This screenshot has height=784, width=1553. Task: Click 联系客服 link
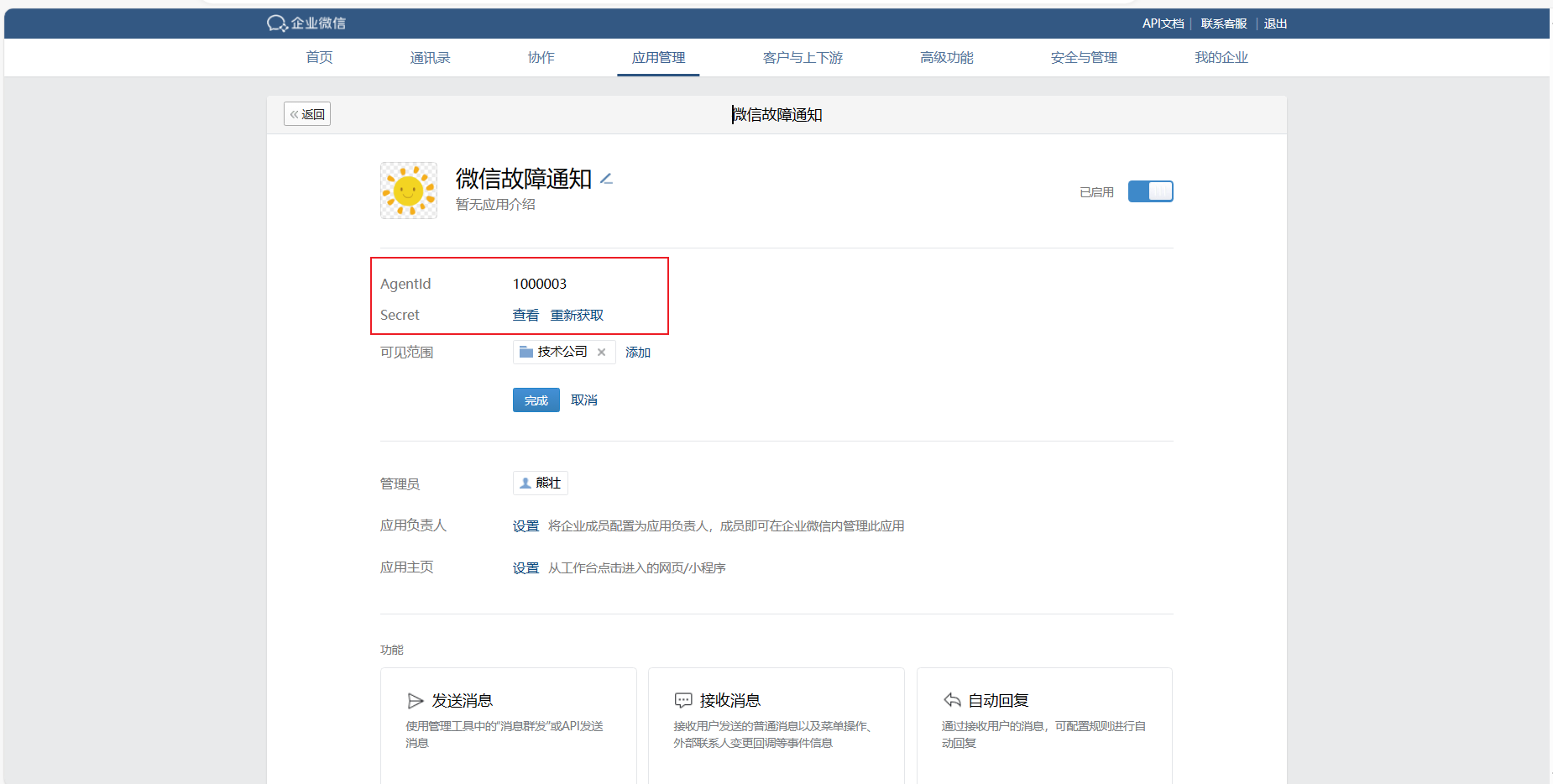click(1224, 24)
